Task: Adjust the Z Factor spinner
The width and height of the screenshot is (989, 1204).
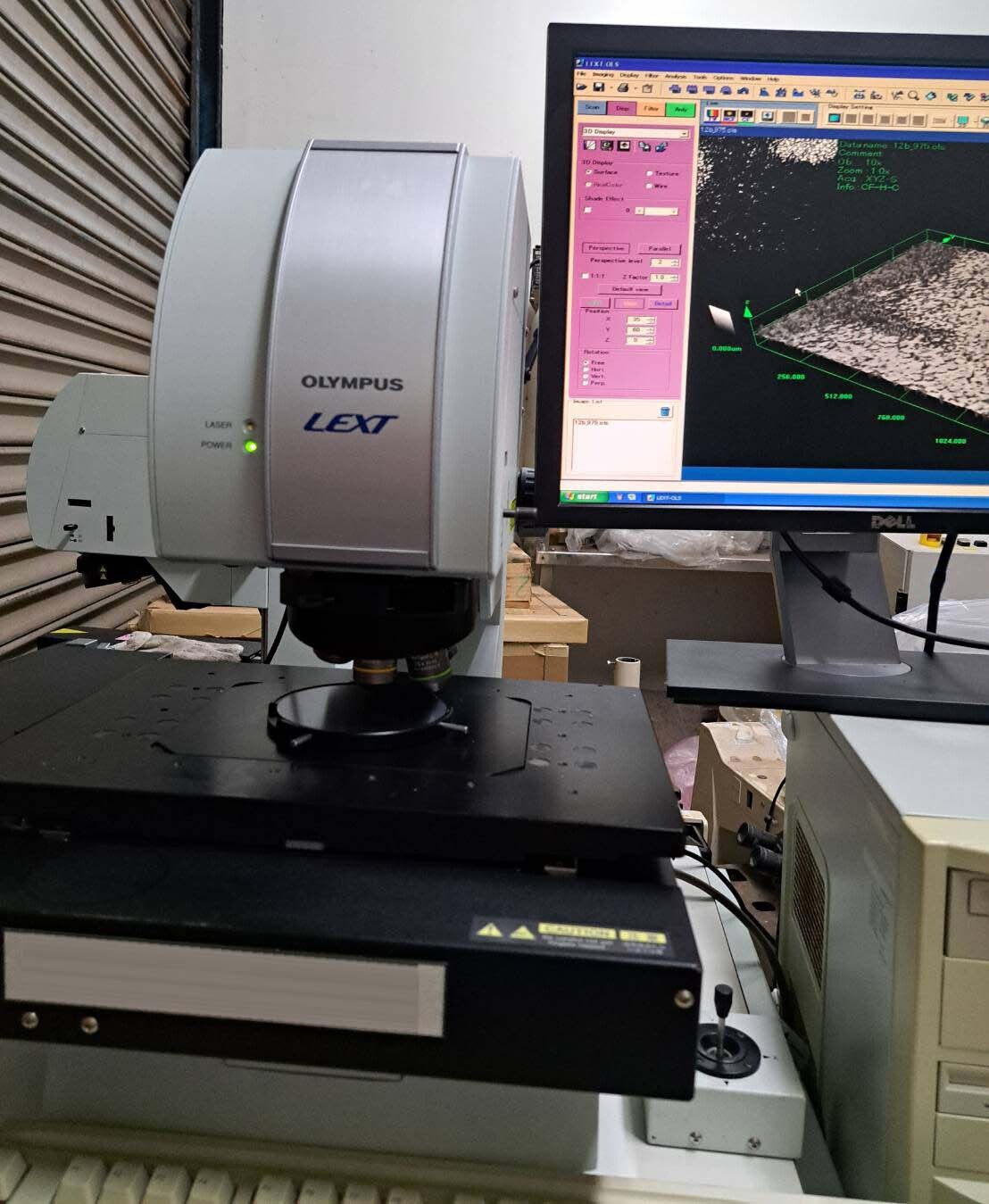Action: click(x=664, y=278)
